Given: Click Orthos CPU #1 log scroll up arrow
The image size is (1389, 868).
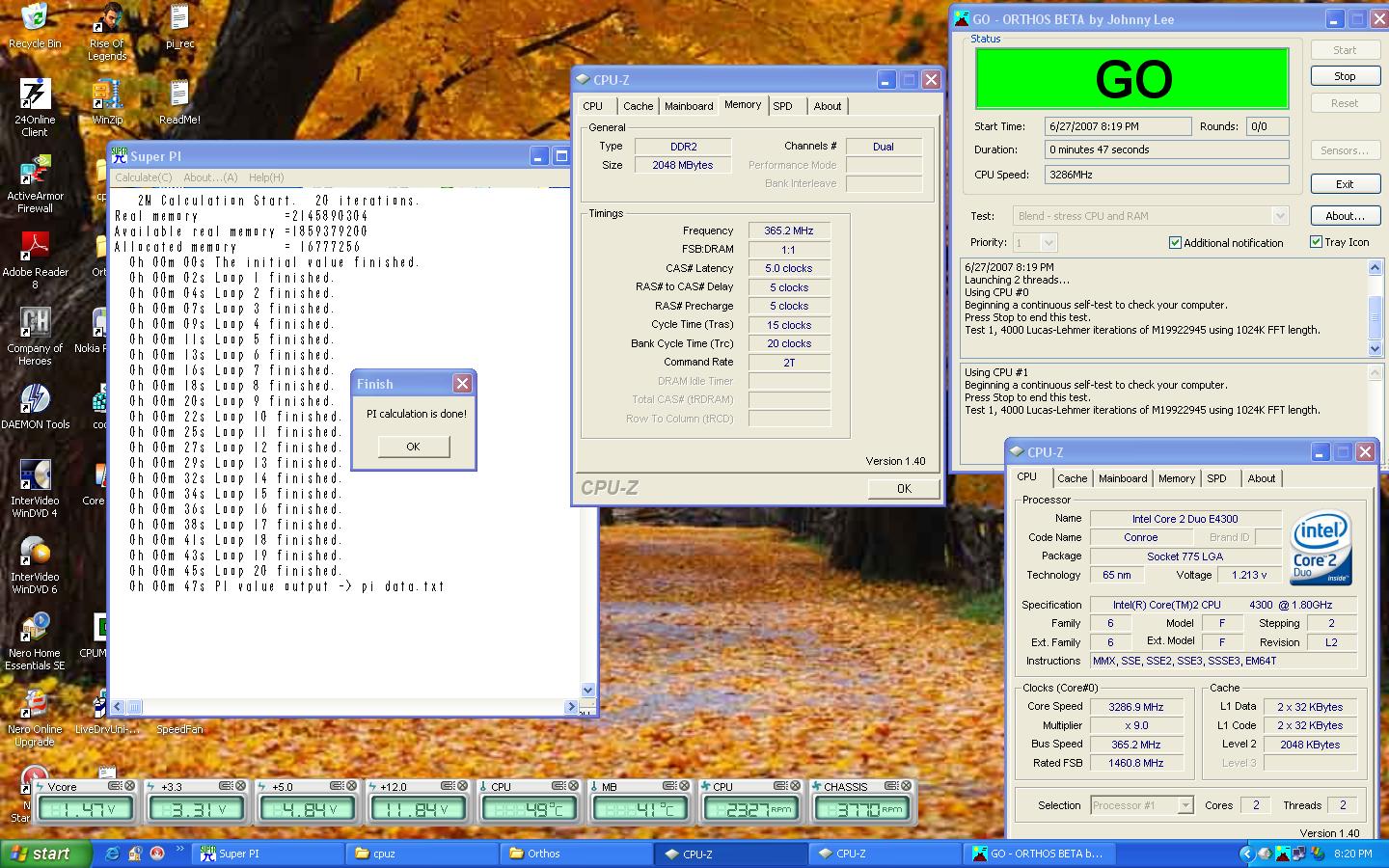Looking at the screenshot, I should [1375, 370].
